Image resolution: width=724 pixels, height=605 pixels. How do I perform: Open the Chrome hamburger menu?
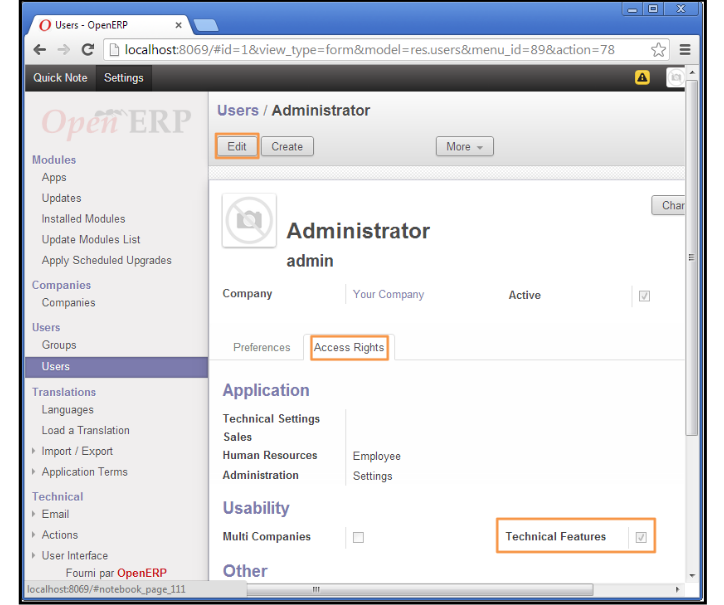click(x=685, y=49)
